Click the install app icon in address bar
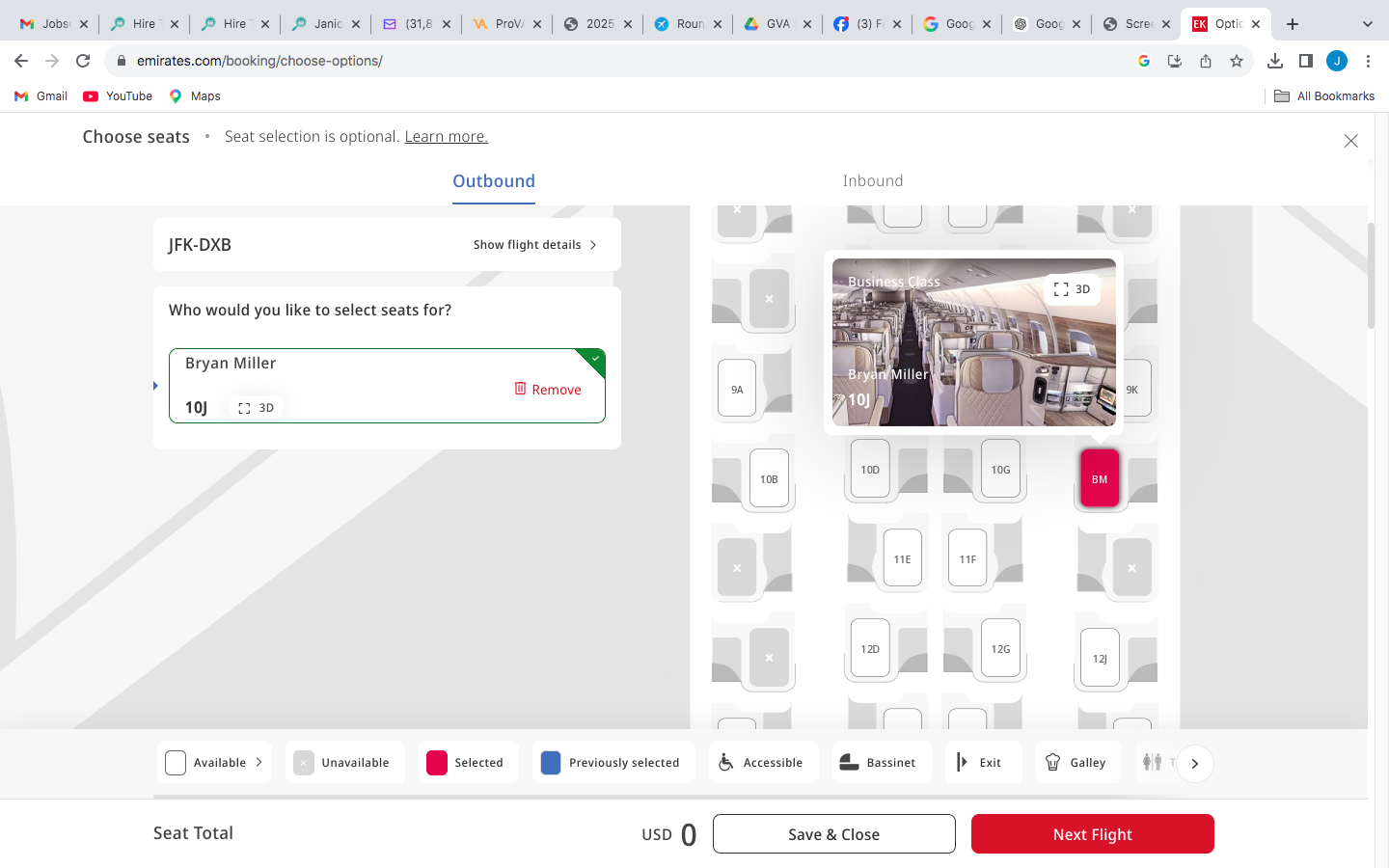This screenshot has width=1389, height=868. (x=1175, y=61)
